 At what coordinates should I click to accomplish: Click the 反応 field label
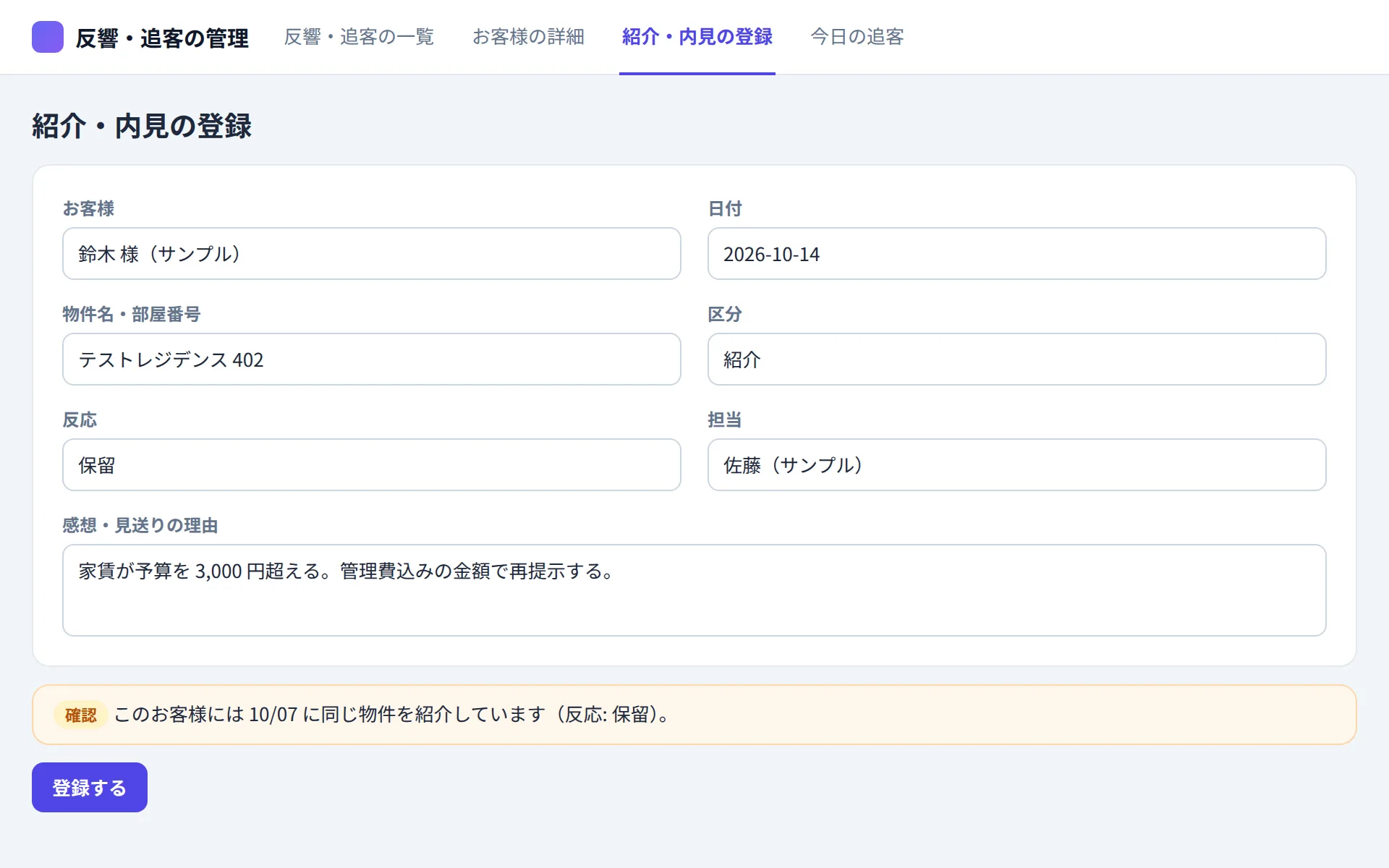(80, 420)
